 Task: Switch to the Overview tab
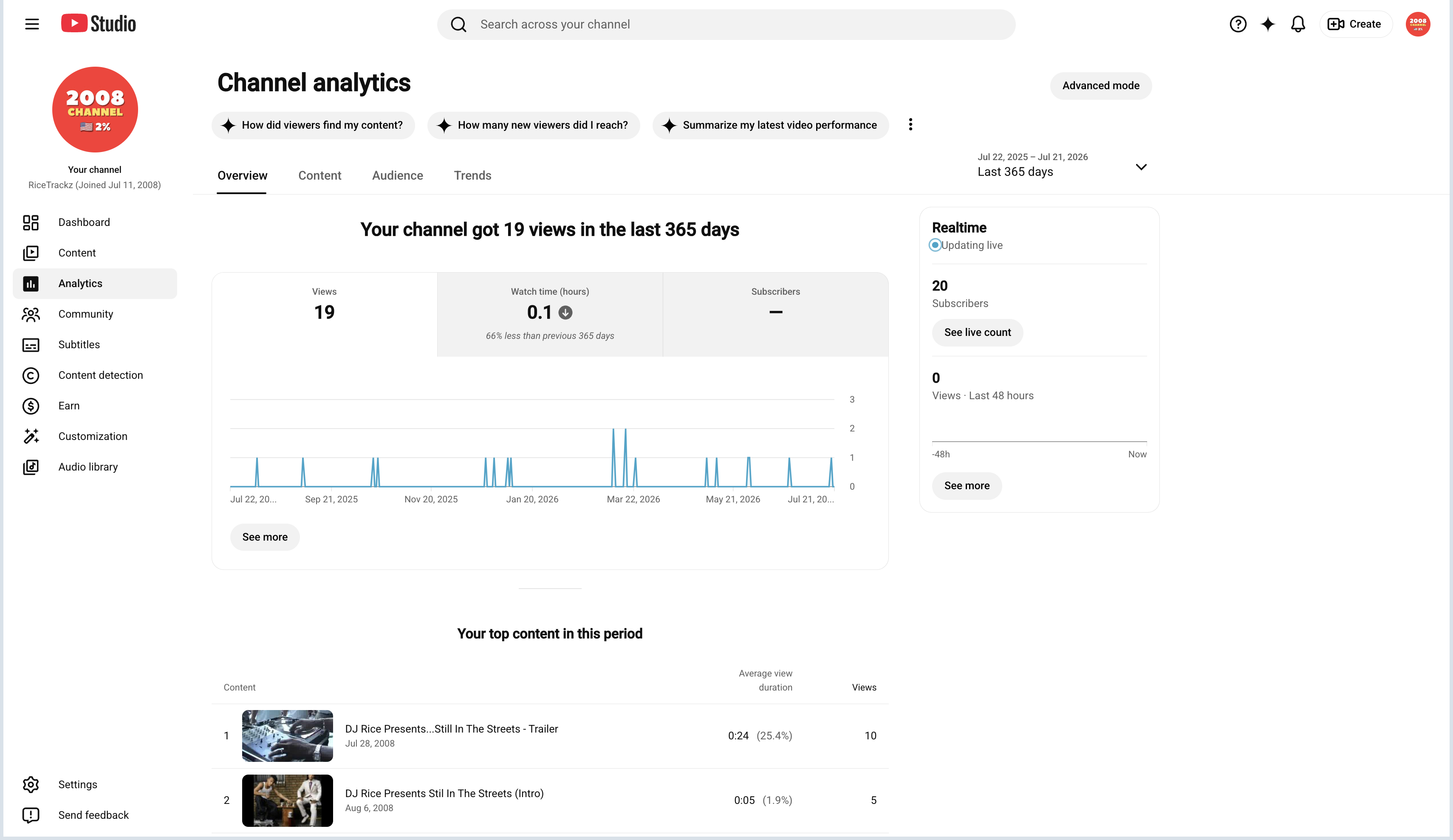(242, 176)
